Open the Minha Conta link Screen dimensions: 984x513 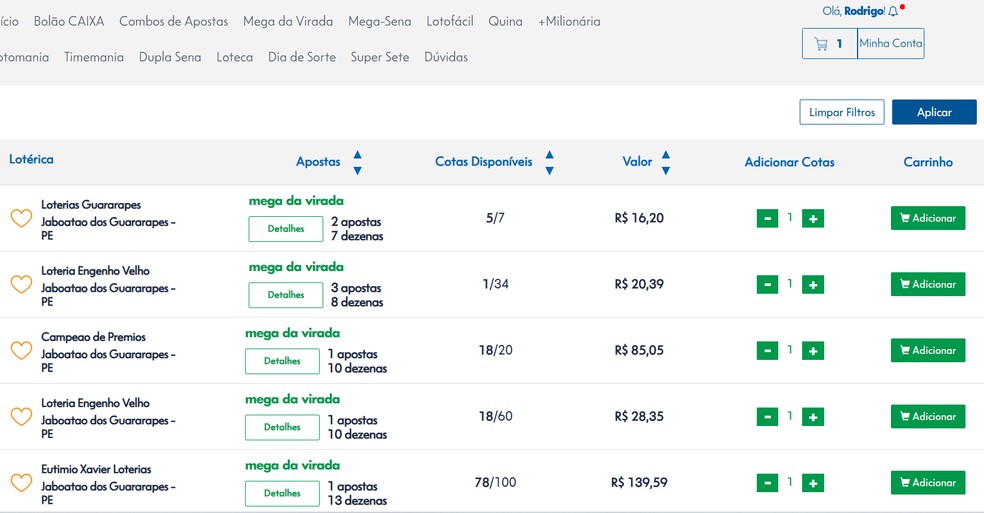pyautogui.click(x=891, y=44)
